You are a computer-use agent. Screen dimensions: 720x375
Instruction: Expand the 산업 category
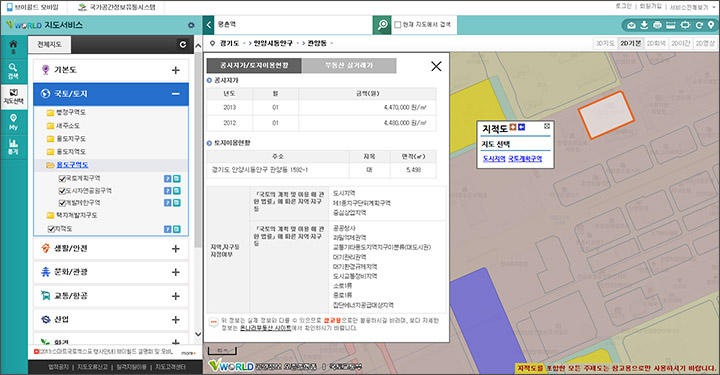175,320
